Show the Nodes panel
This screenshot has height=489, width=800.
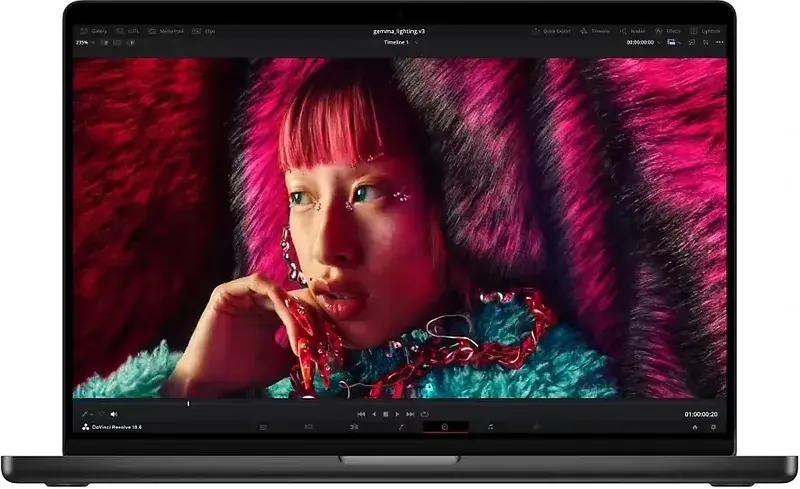(633, 31)
